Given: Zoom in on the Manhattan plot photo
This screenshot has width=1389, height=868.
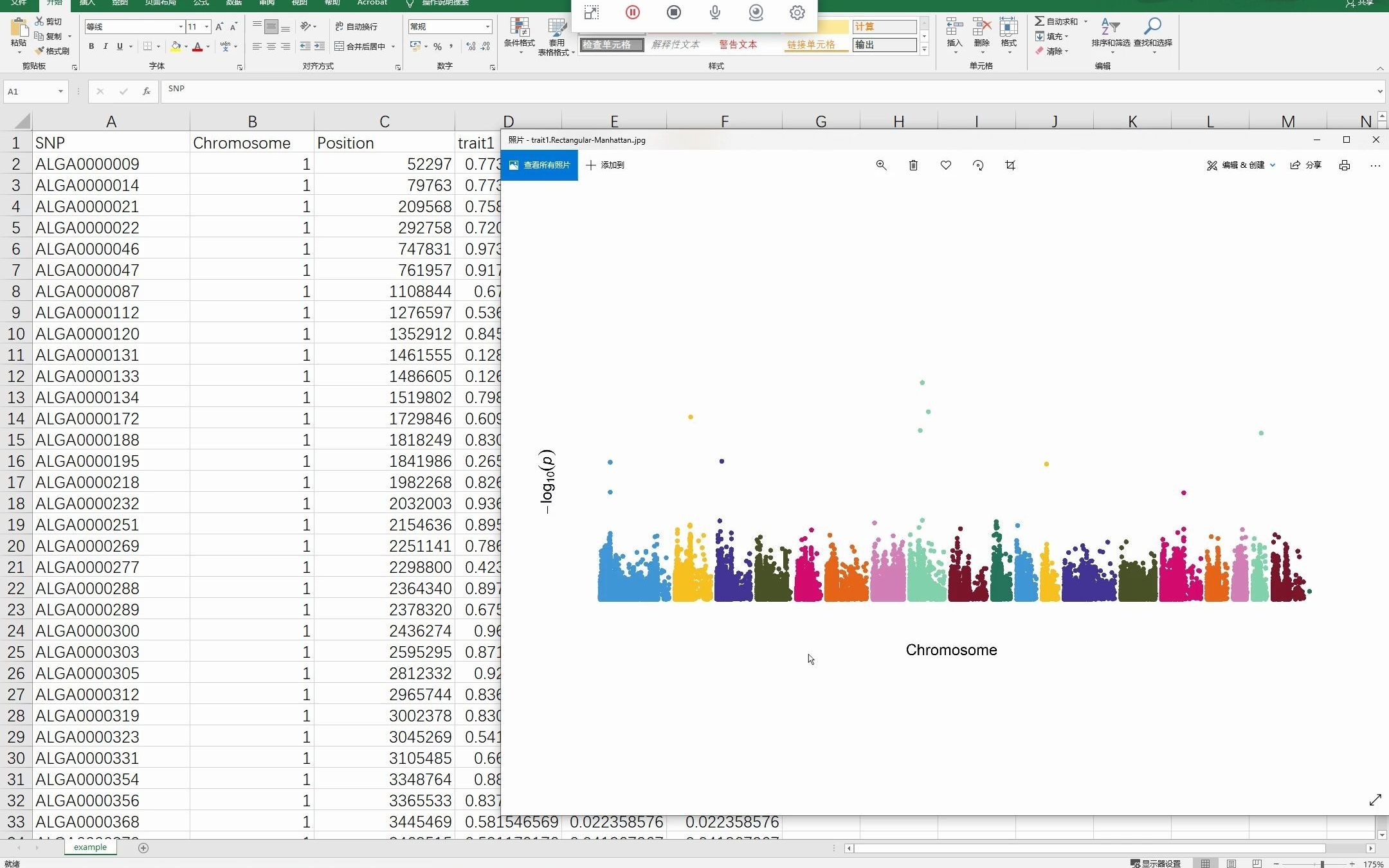Looking at the screenshot, I should [x=881, y=165].
